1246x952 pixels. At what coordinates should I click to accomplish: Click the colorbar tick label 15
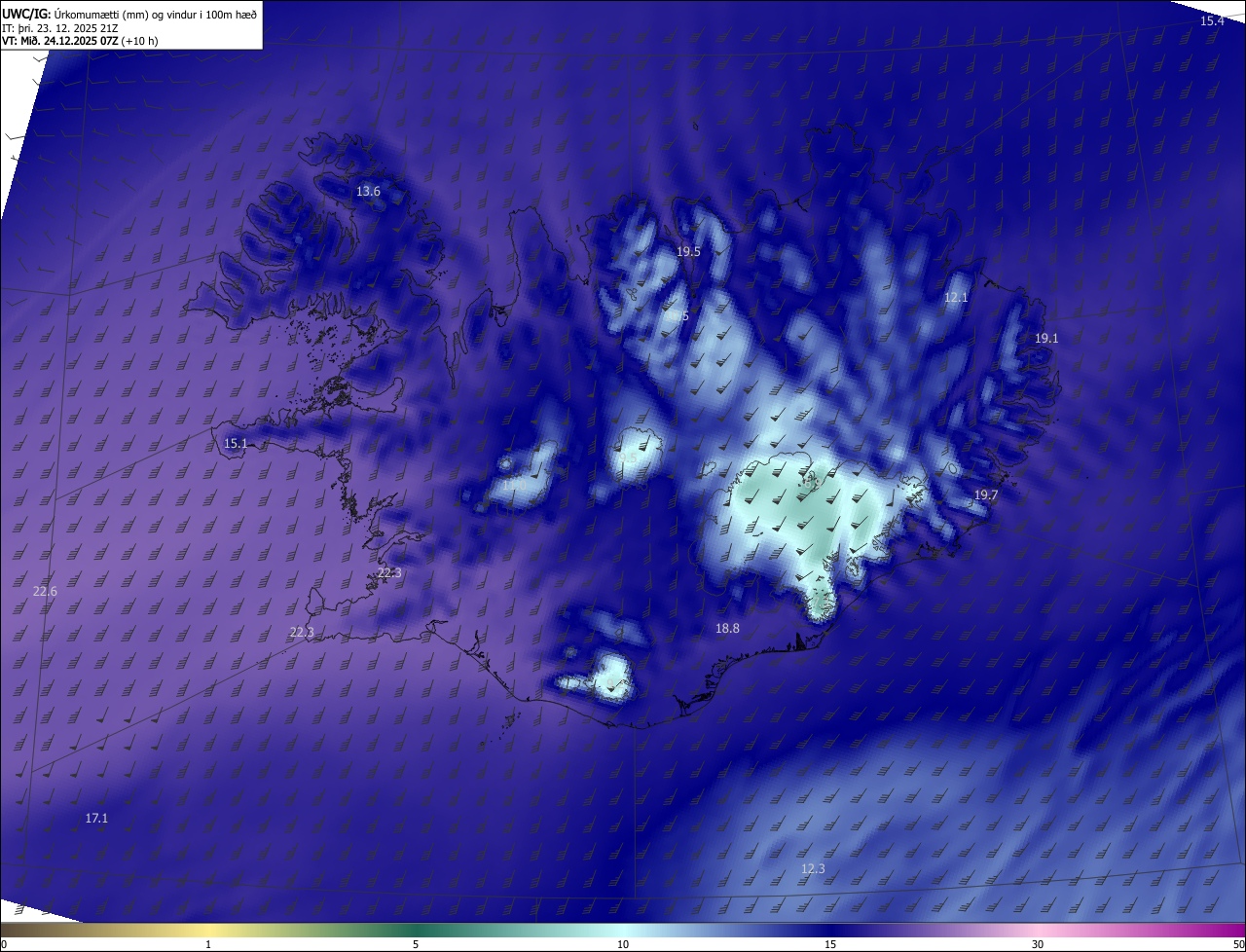[830, 944]
